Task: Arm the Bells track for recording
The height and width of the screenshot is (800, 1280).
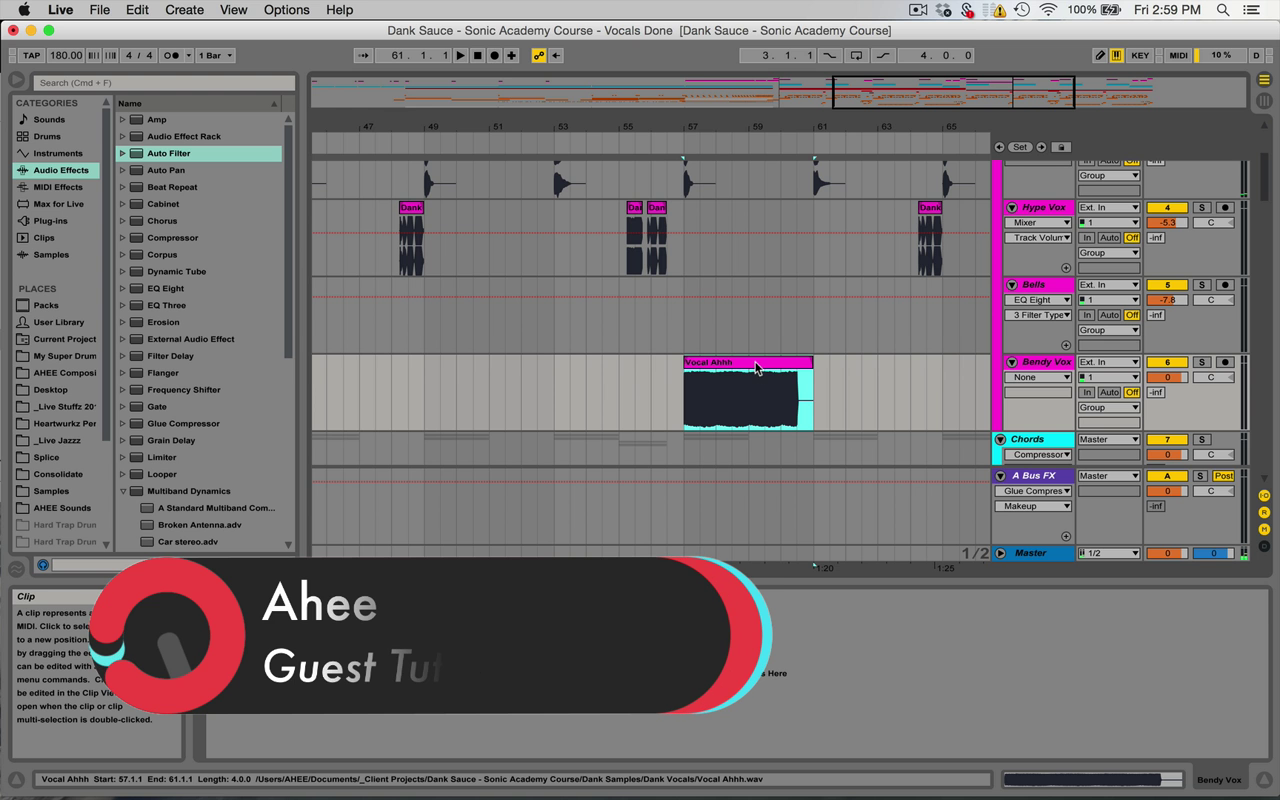Action: (x=1224, y=285)
